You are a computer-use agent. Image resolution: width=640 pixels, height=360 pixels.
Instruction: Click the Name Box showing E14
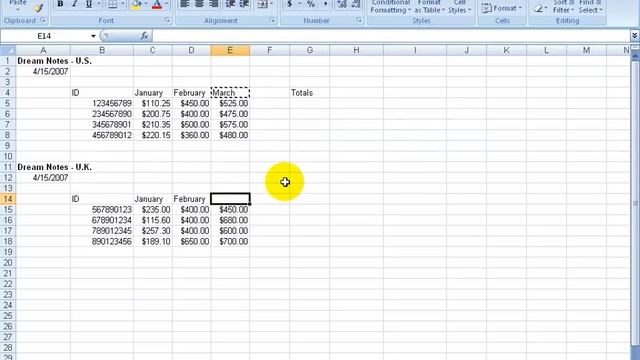click(x=44, y=36)
